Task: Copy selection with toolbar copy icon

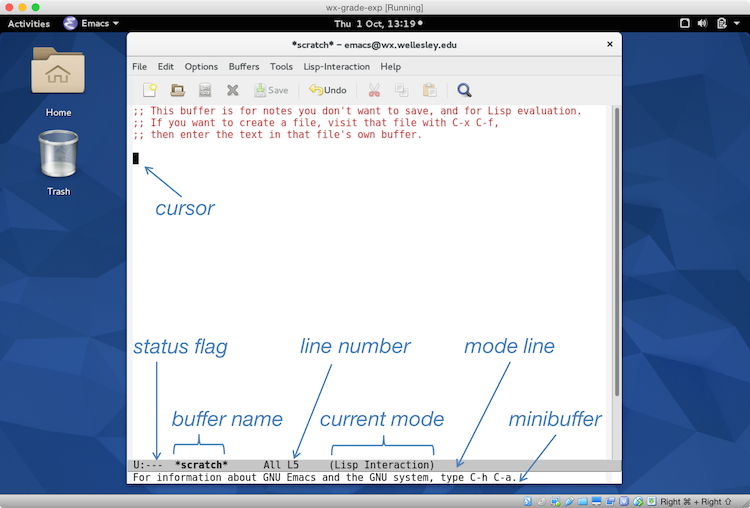Action: point(401,90)
